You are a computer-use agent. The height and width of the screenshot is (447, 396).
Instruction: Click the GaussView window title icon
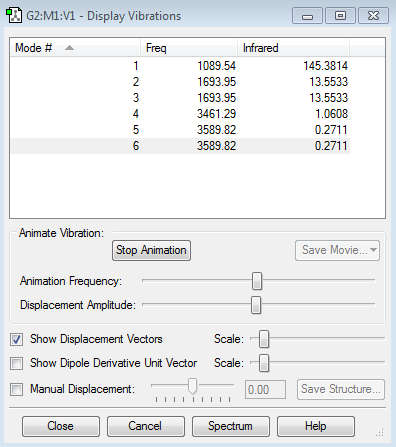[14, 16]
